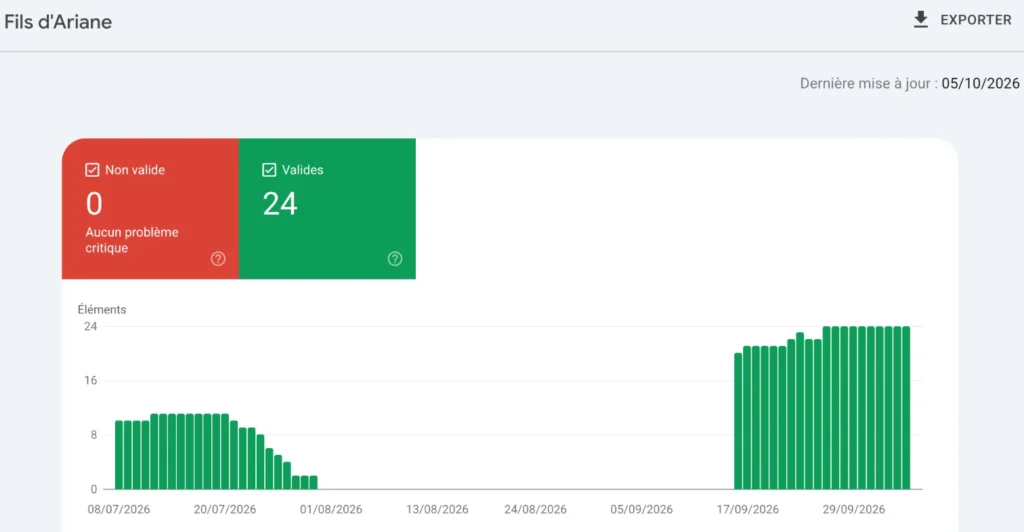Click the Éléments axis label
The width and height of the screenshot is (1024, 532).
102,309
